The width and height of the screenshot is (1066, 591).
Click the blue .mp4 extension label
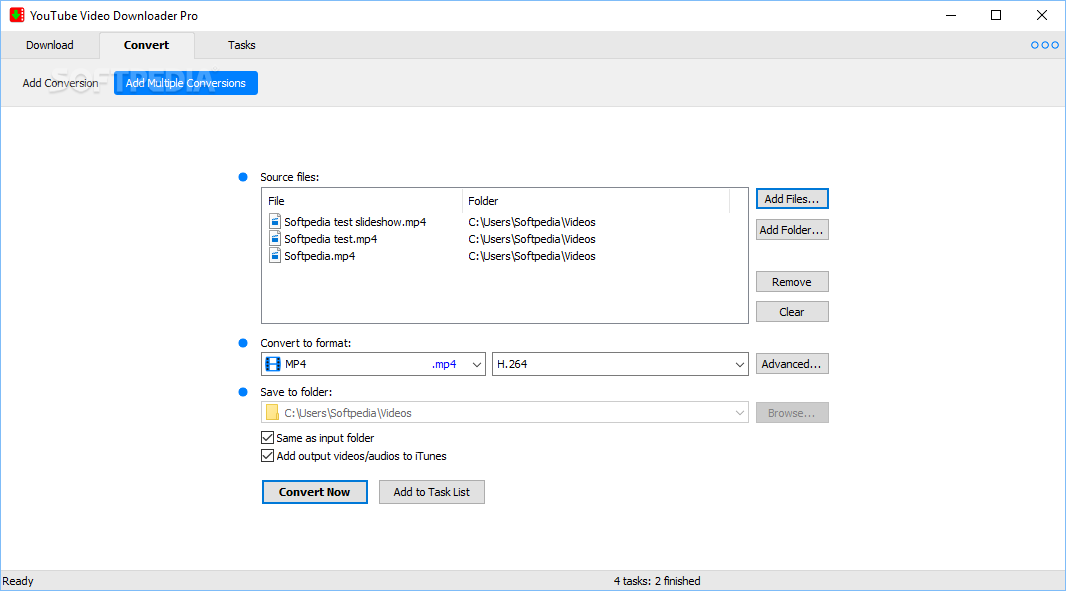pos(444,364)
